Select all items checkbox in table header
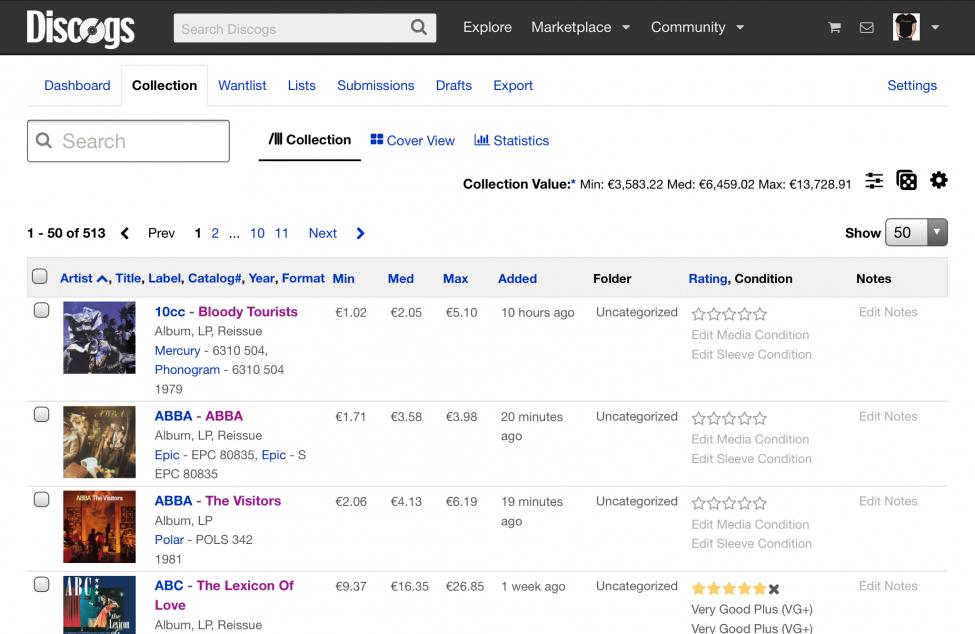 pos(40,277)
